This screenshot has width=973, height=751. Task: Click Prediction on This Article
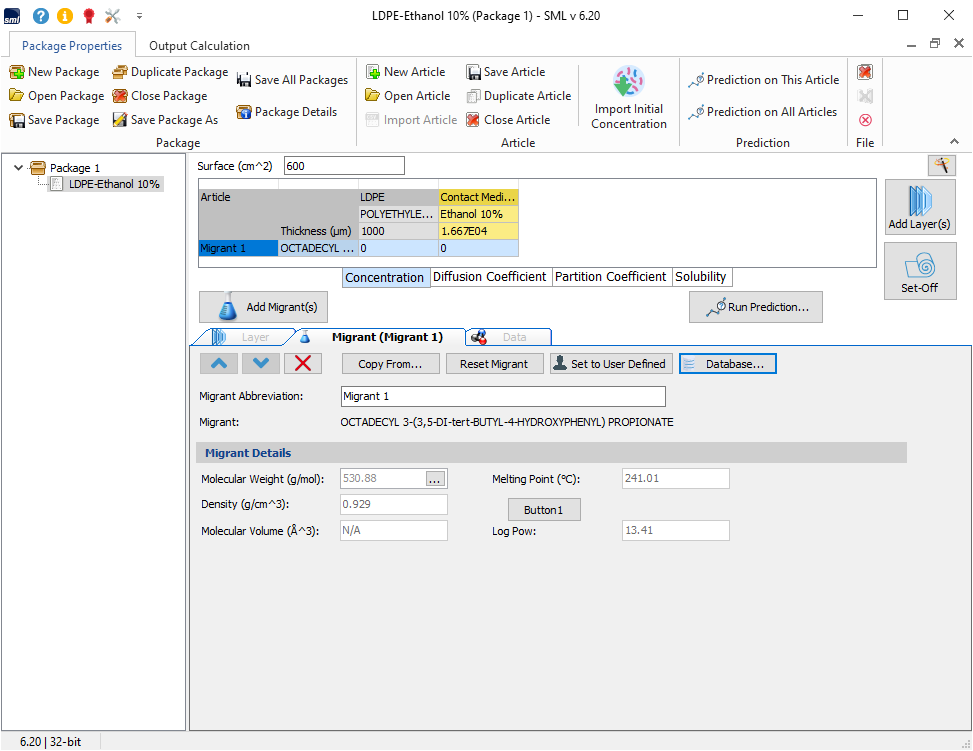[763, 80]
